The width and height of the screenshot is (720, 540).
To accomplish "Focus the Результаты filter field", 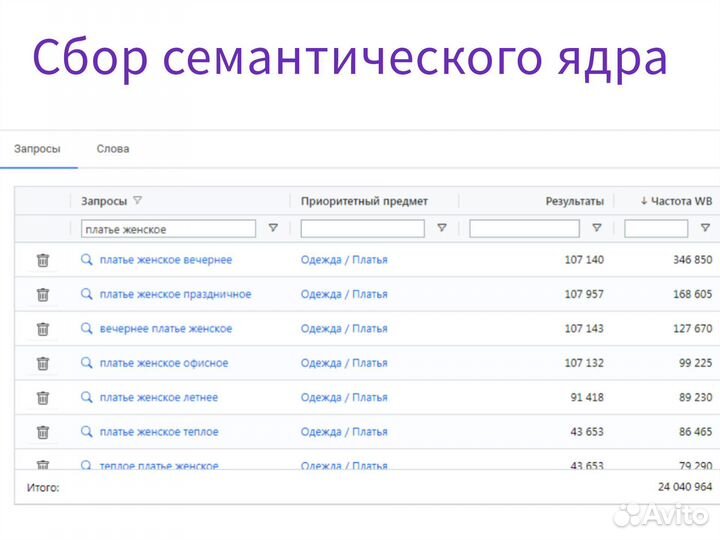I will [524, 229].
